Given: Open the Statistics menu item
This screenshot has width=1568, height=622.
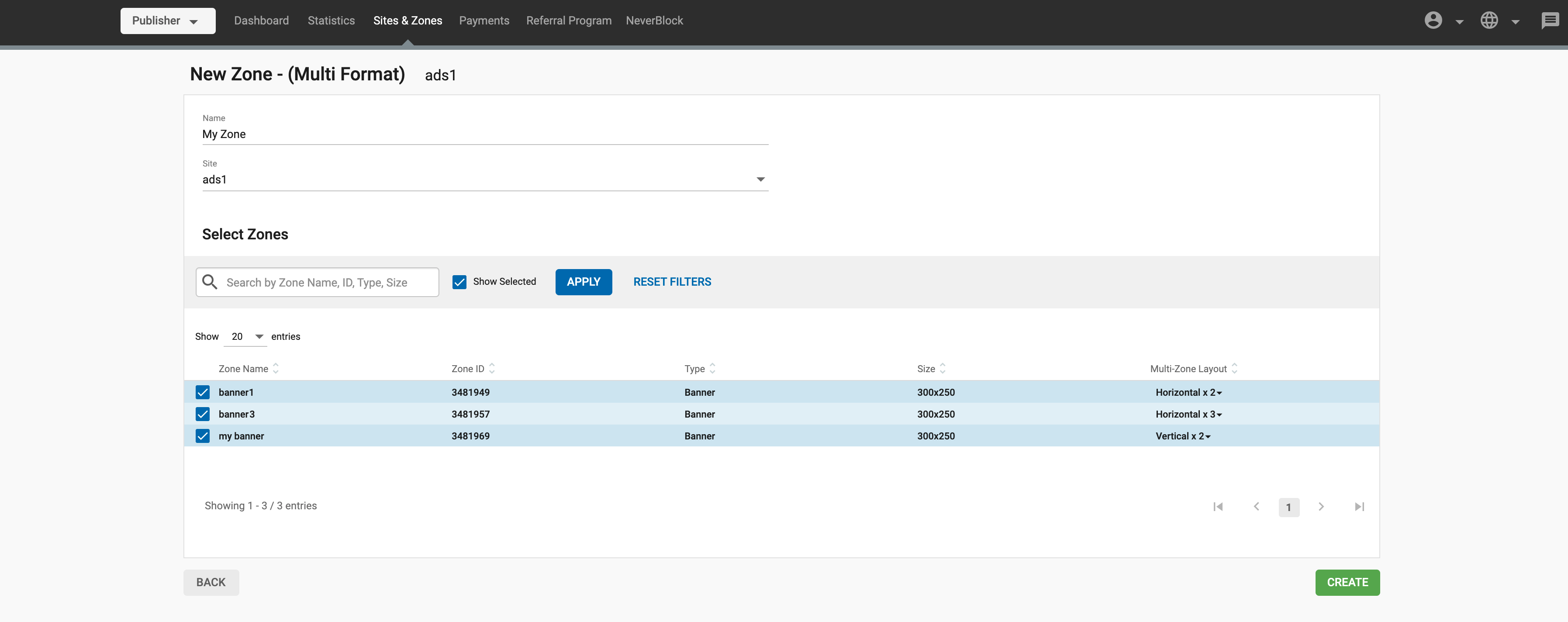Looking at the screenshot, I should pos(331,21).
